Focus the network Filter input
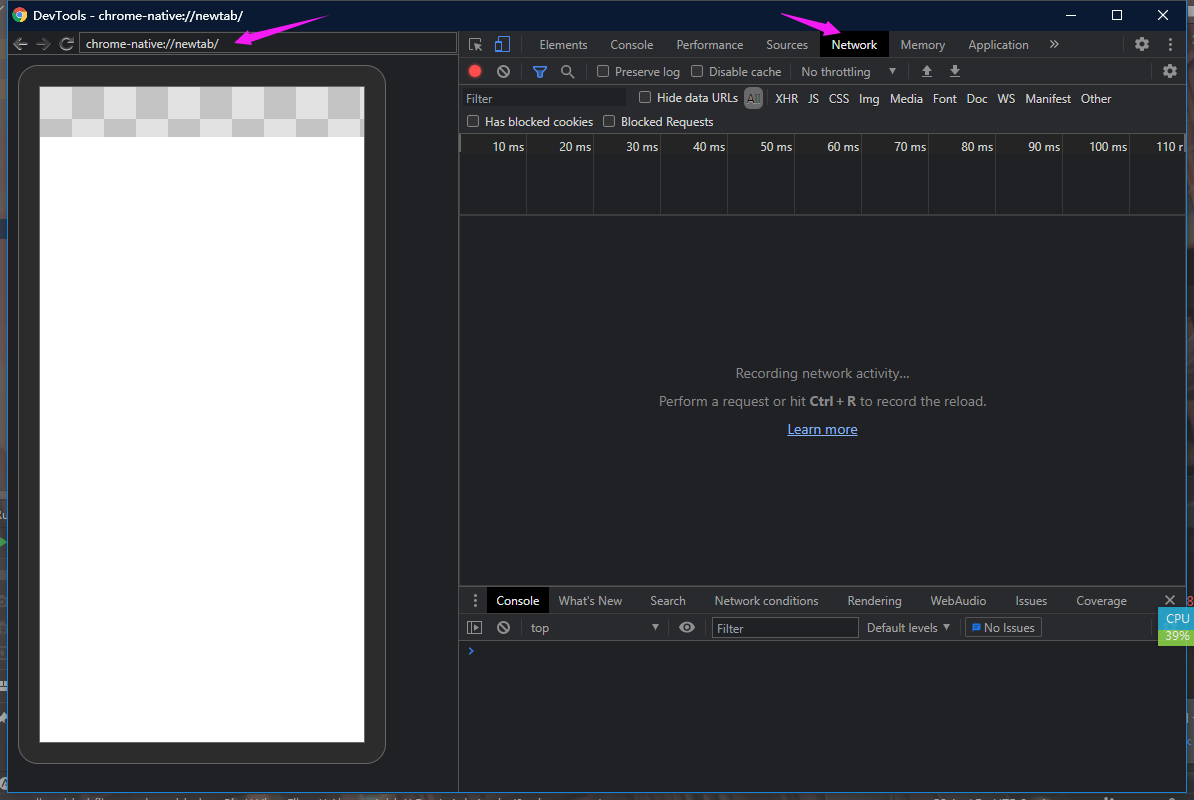Image resolution: width=1194 pixels, height=800 pixels. coord(544,98)
